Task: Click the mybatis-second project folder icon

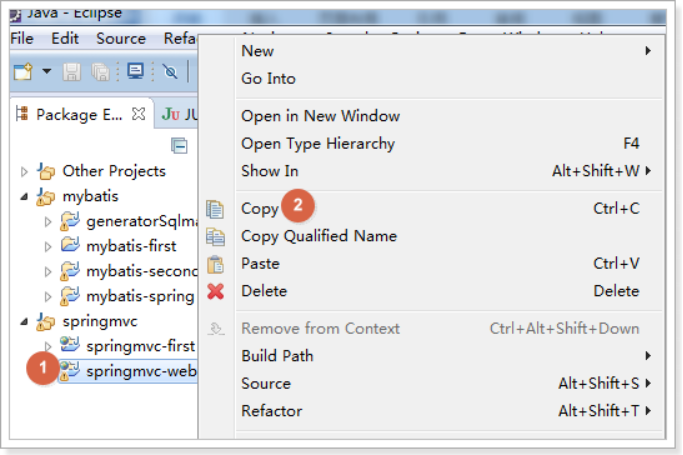Action: (70, 271)
